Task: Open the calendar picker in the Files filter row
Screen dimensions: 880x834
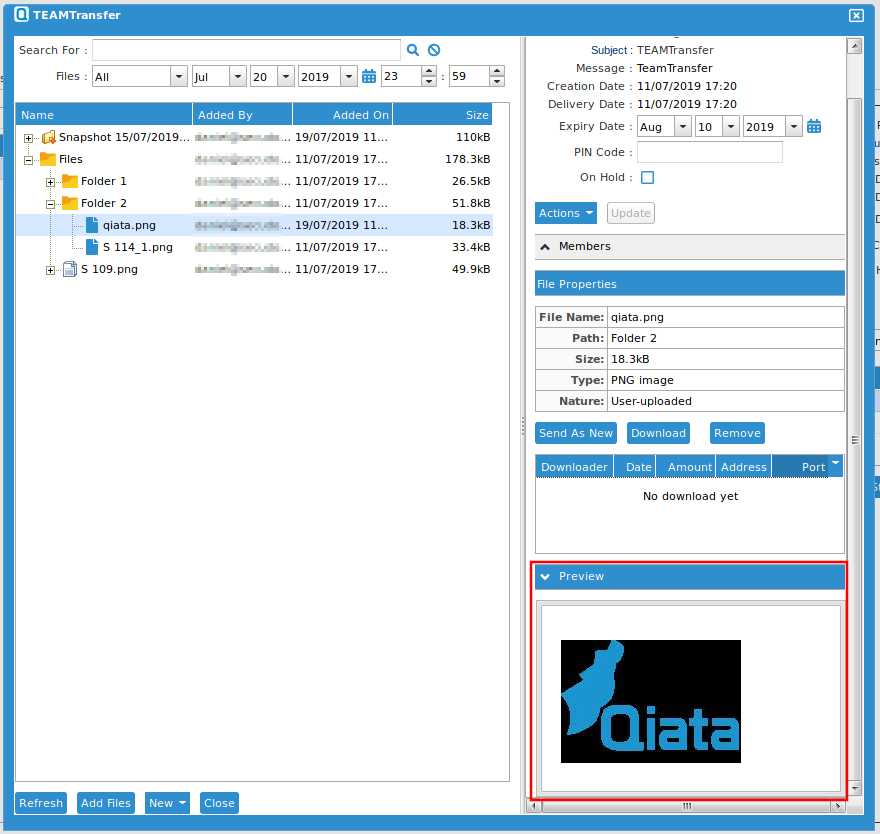Action: (x=368, y=75)
